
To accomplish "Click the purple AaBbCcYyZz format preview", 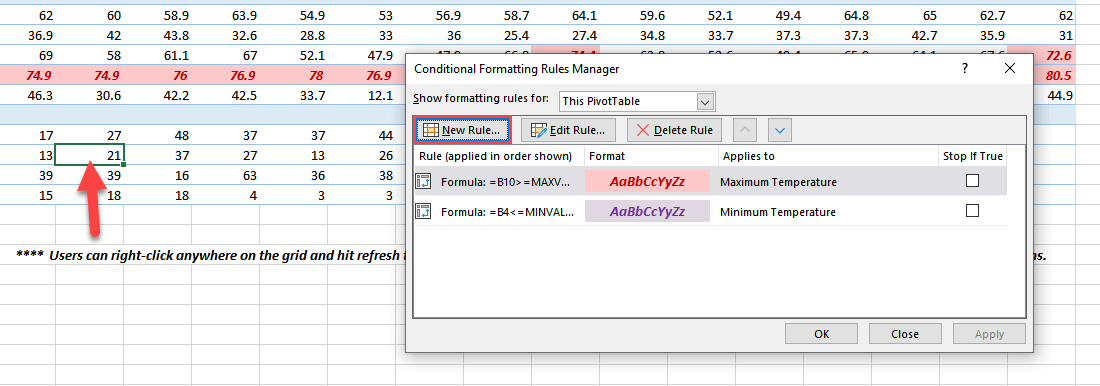I will 647,211.
